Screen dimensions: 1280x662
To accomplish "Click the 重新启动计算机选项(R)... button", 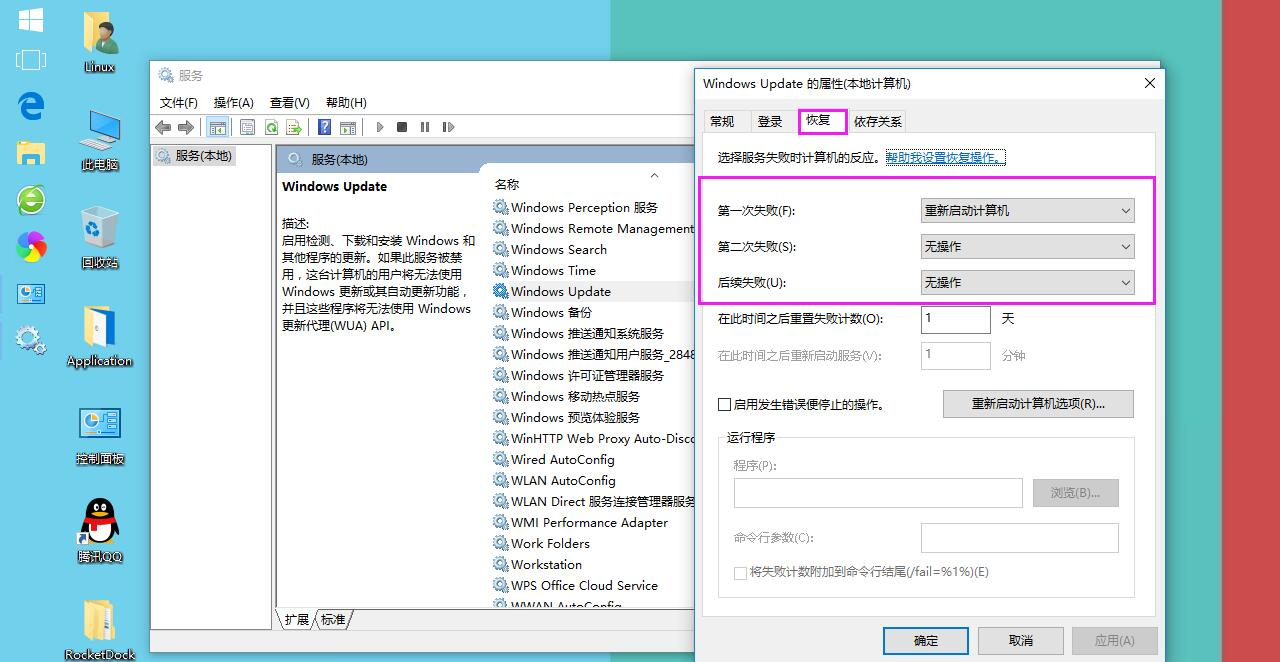I will pyautogui.click(x=1038, y=404).
